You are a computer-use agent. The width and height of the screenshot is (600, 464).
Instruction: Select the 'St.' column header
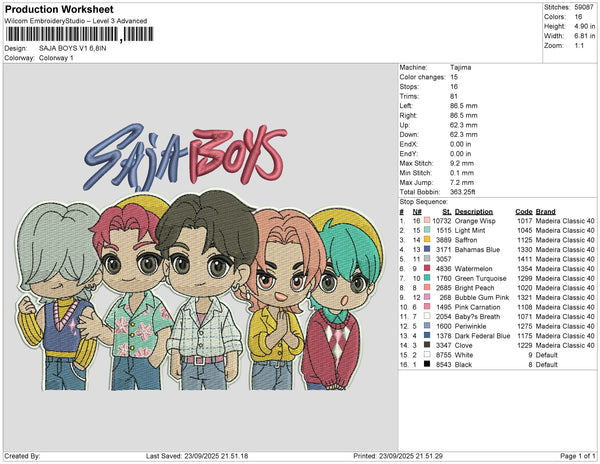click(x=447, y=212)
